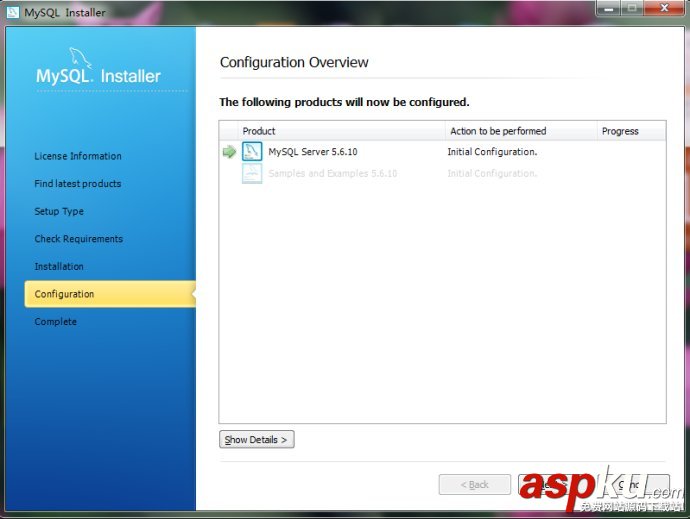690x519 pixels.
Task: Select the highlighted Configuration step
Action: tap(110, 294)
